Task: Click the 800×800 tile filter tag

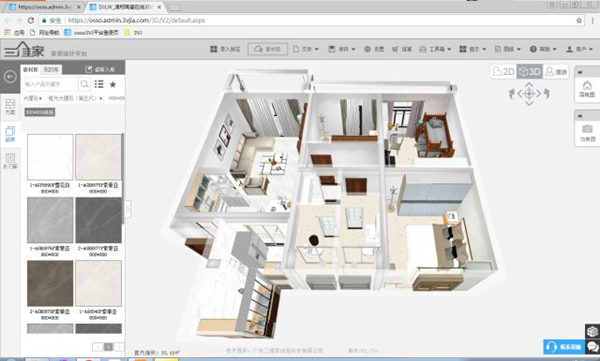Action: pyautogui.click(x=40, y=112)
